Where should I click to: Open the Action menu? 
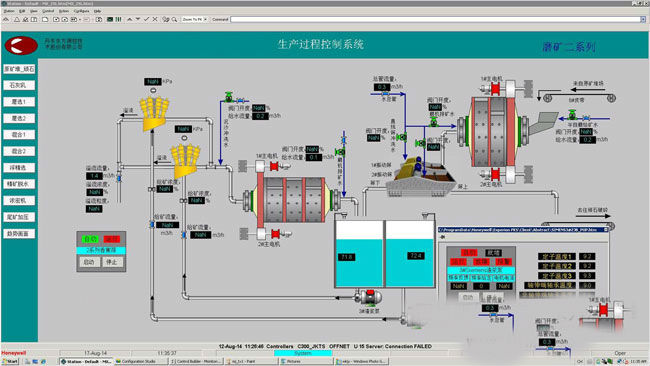(x=64, y=11)
